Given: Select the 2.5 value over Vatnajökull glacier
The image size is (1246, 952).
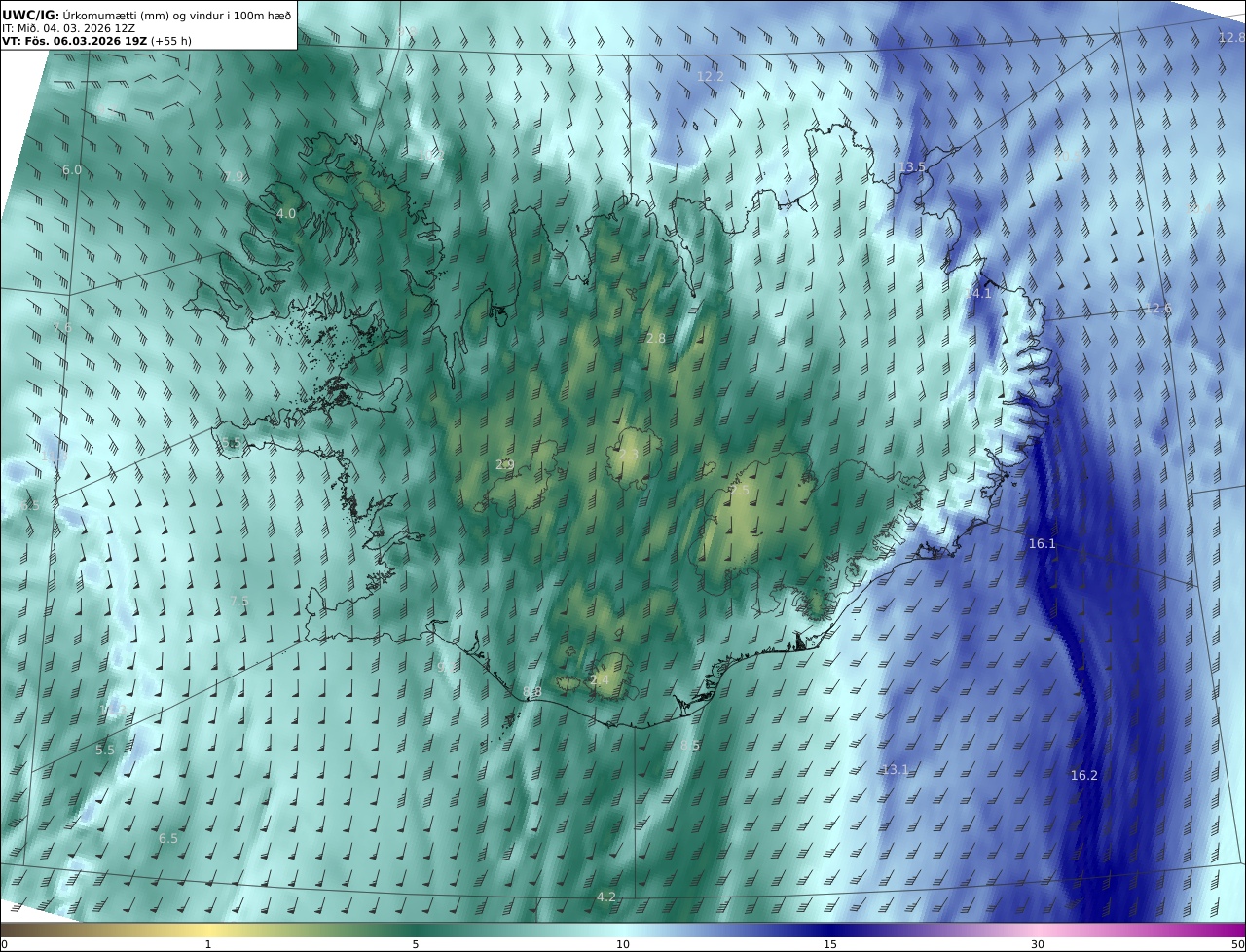Looking at the screenshot, I should coord(740,491).
